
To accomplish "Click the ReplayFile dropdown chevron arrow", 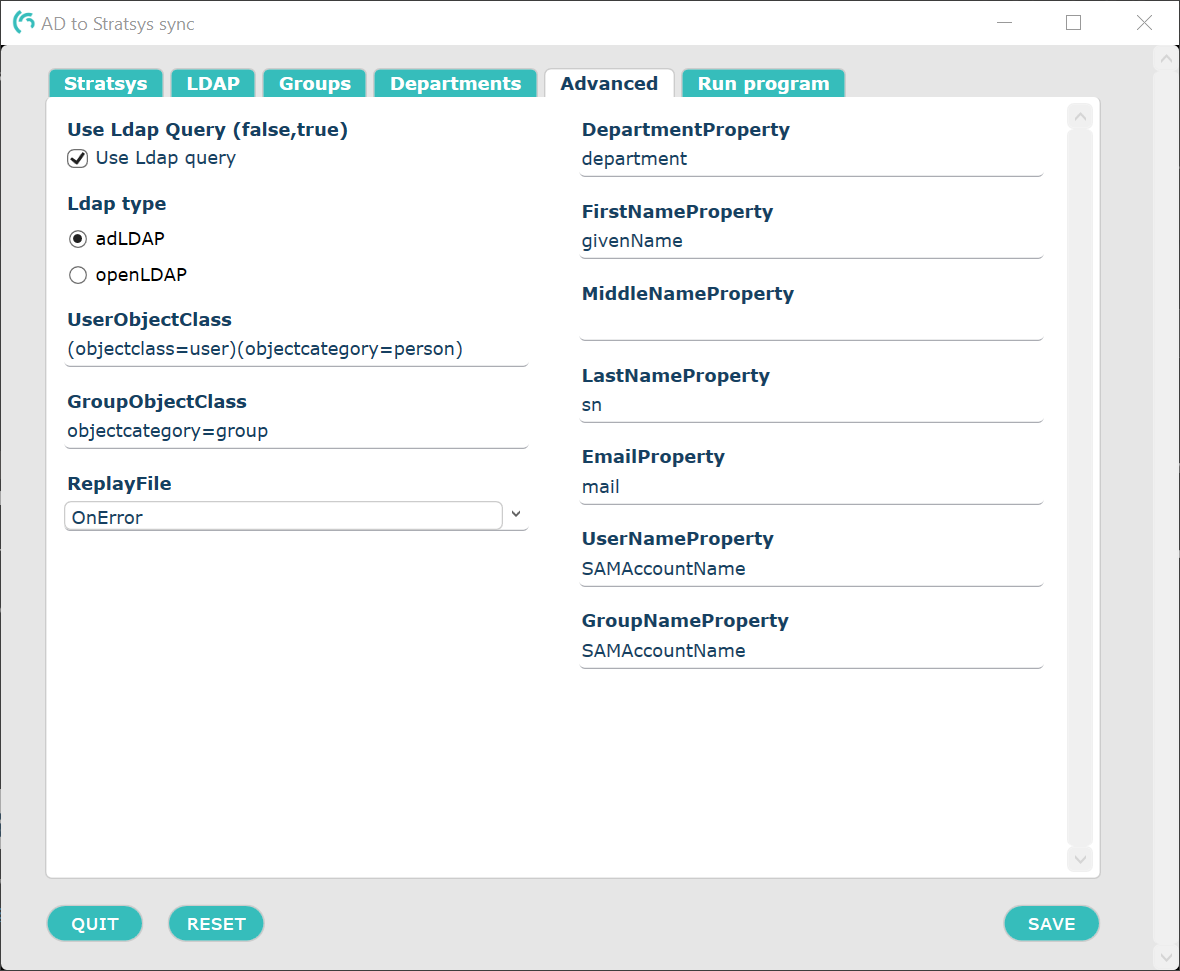I will pos(516,514).
